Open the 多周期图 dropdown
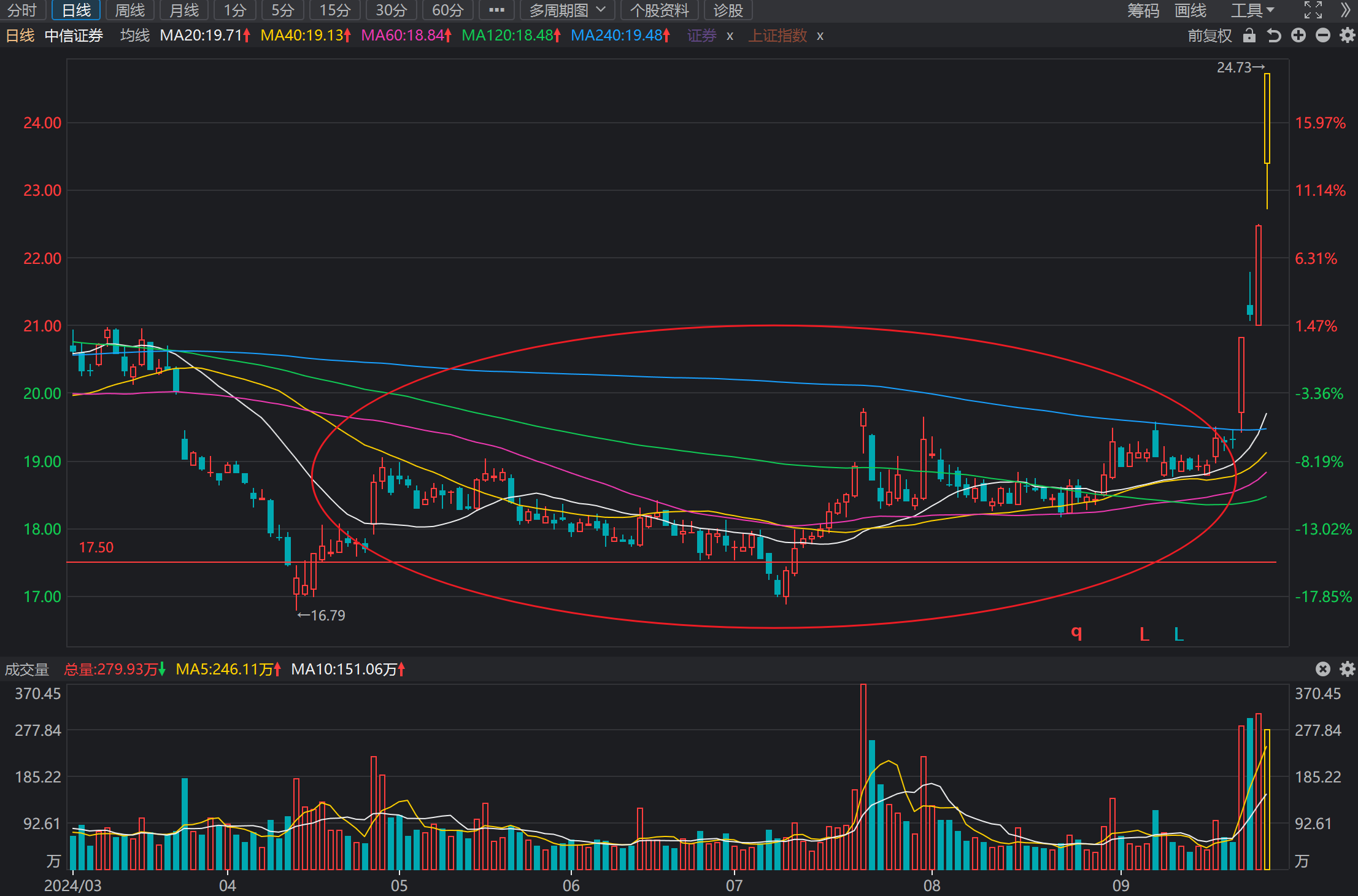 (x=567, y=10)
